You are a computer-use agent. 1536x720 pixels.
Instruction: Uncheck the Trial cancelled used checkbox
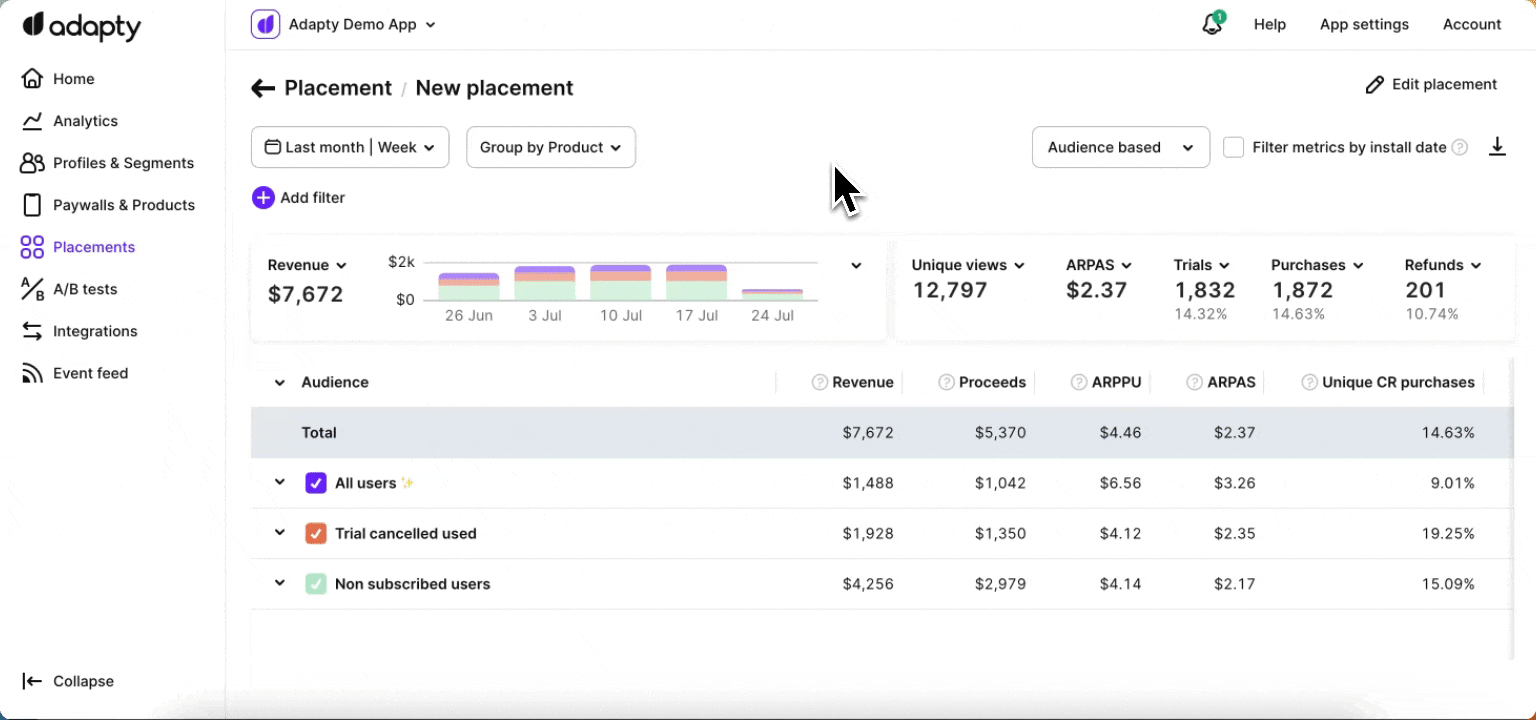316,534
